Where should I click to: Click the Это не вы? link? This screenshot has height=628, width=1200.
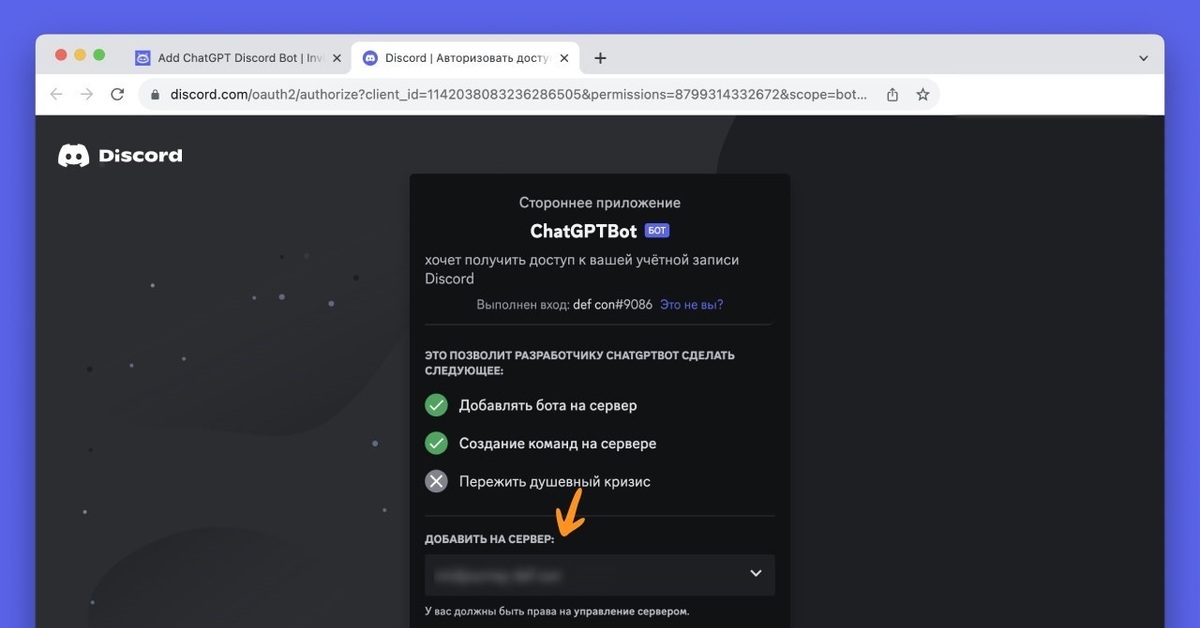pyautogui.click(x=691, y=304)
